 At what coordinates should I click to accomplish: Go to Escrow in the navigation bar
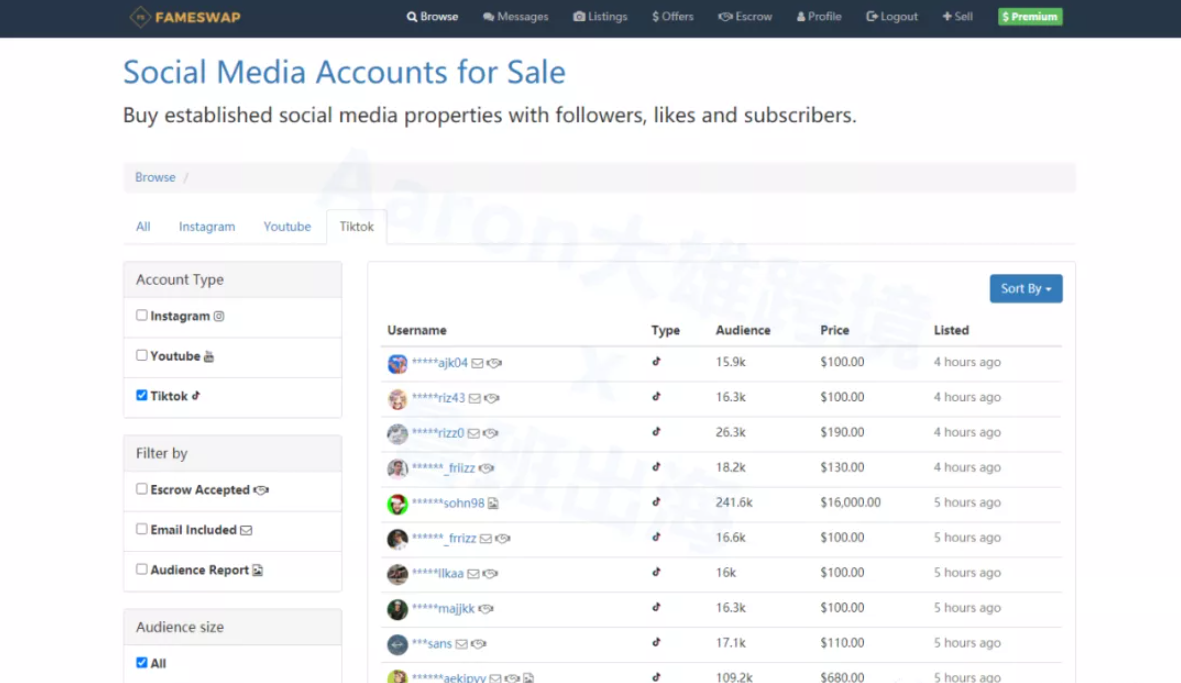pyautogui.click(x=745, y=17)
